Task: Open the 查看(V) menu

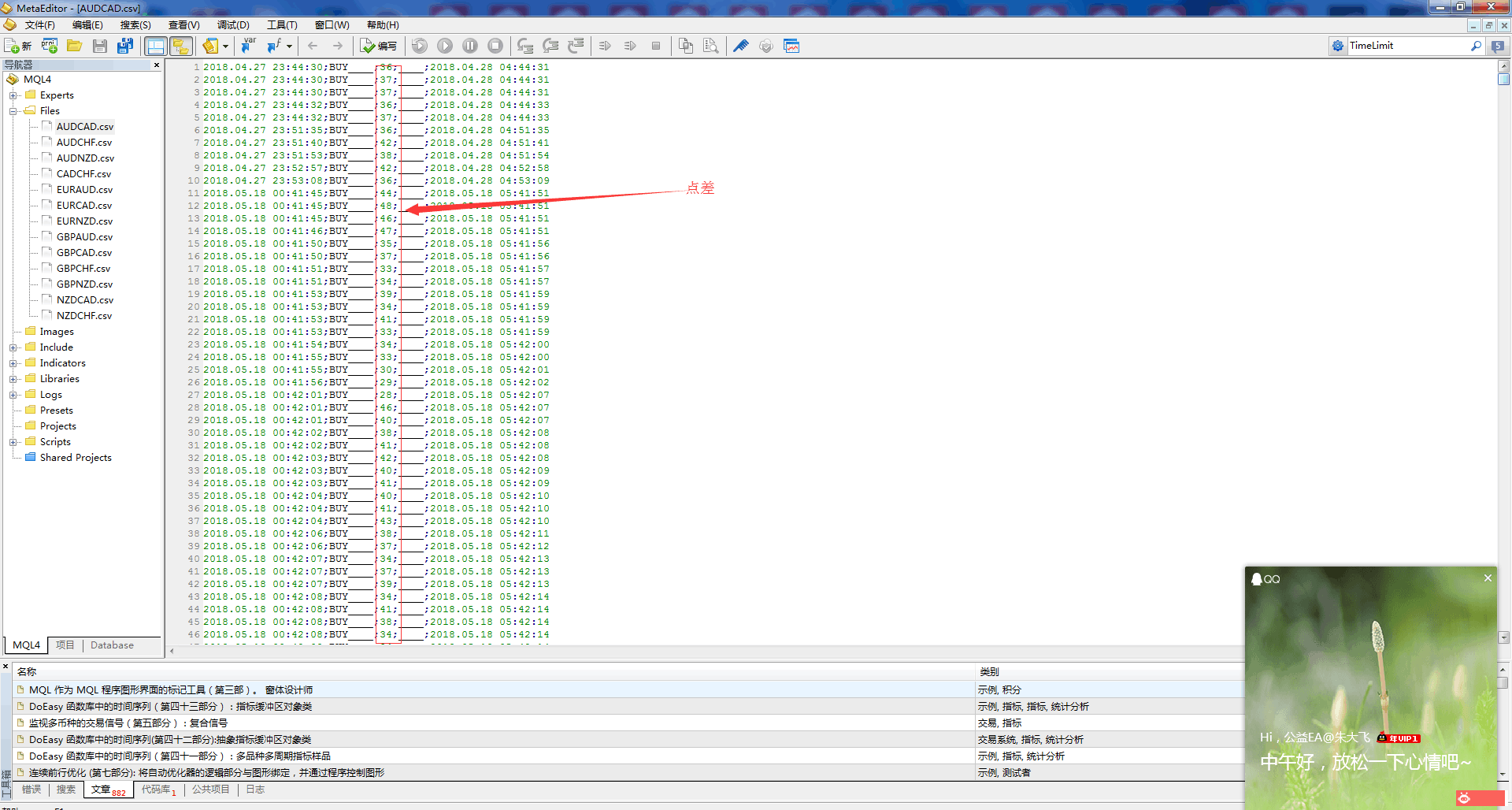Action: pyautogui.click(x=184, y=25)
